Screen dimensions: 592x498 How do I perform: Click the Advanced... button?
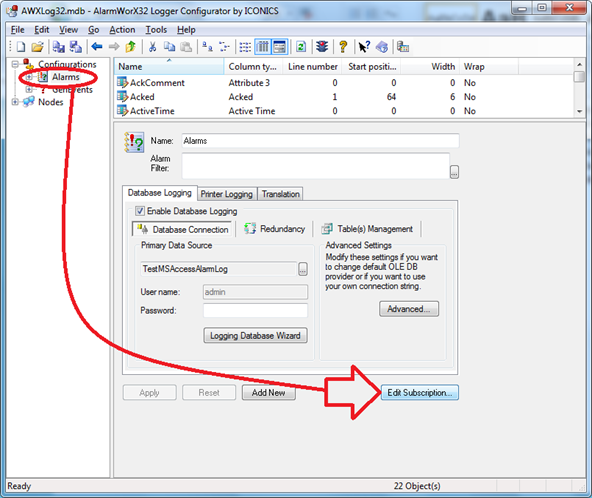tap(409, 309)
